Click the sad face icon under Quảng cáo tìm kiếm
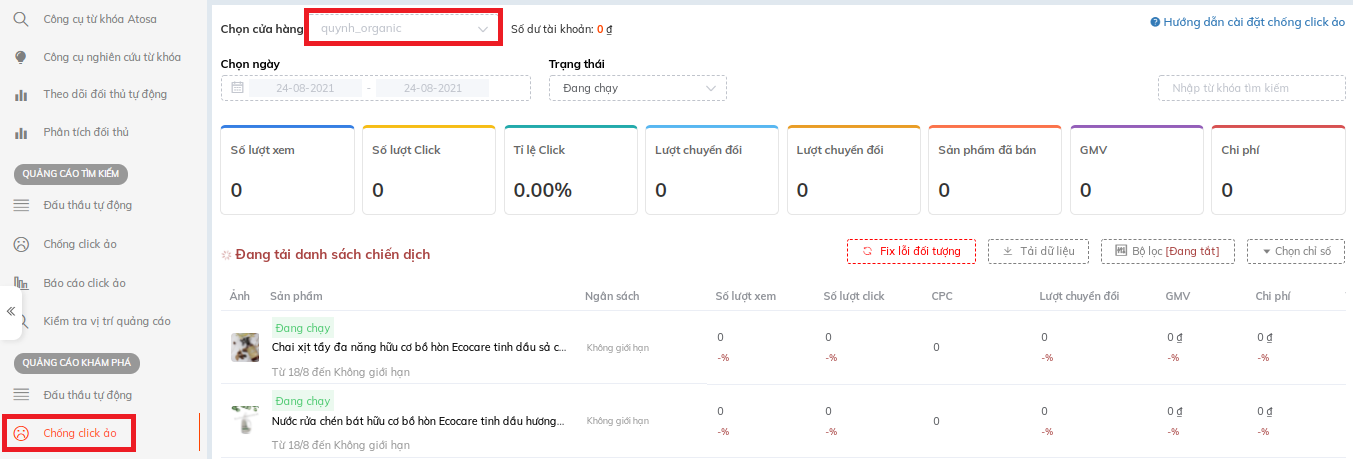This screenshot has width=1353, height=459. pos(21,244)
